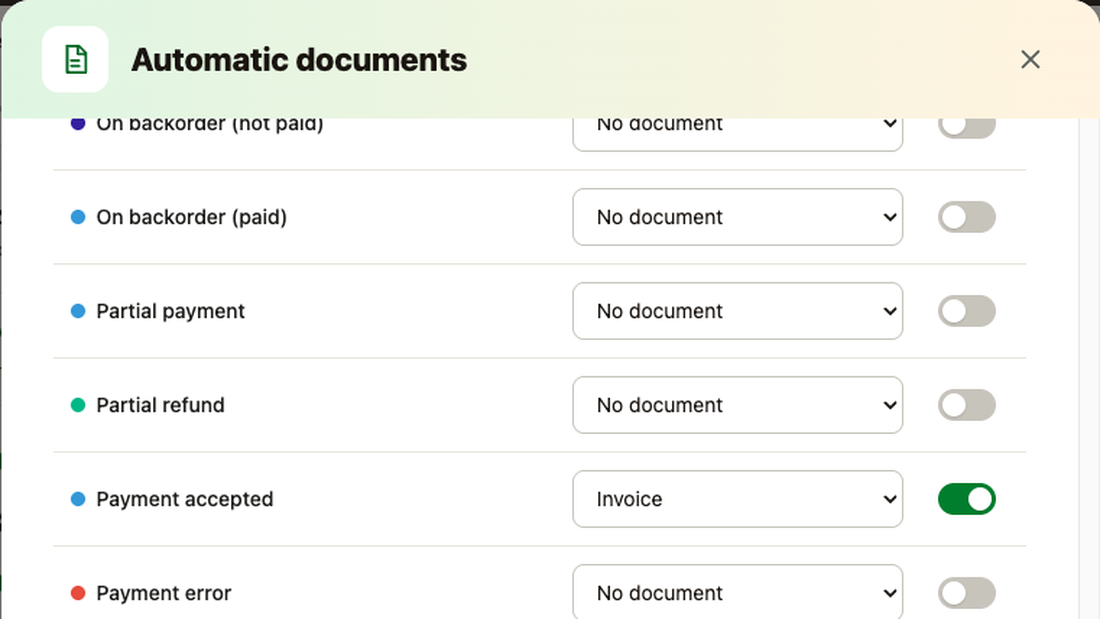Click the green document icon in the header
This screenshot has height=619, width=1100.
(76, 60)
